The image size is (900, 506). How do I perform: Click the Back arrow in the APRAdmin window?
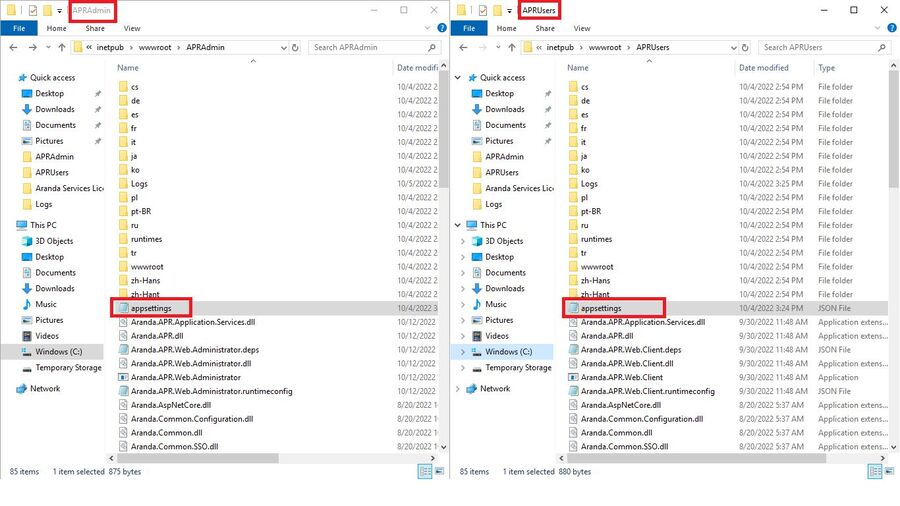coord(11,47)
